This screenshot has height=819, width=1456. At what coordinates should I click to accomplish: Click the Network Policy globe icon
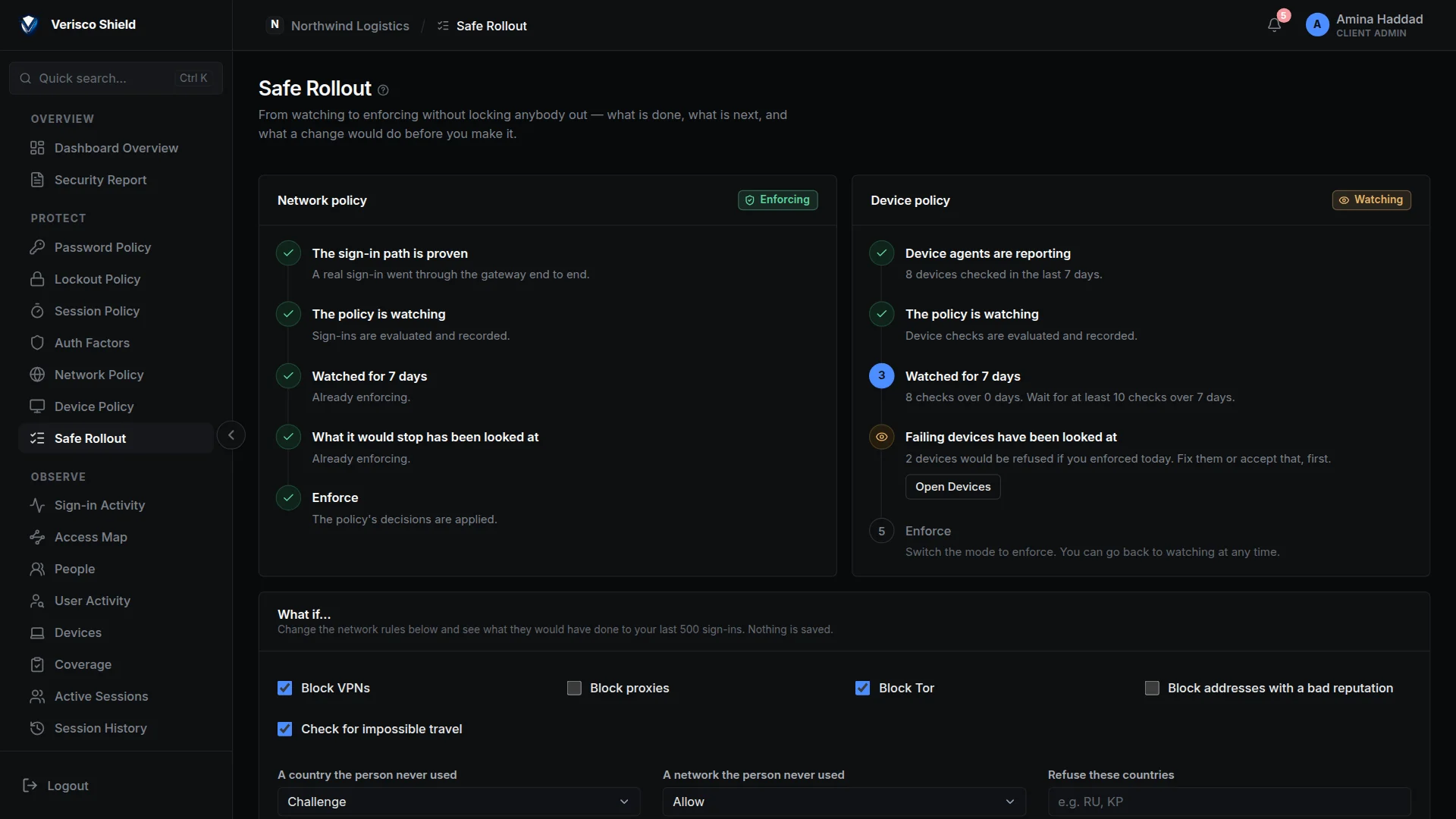pyautogui.click(x=37, y=375)
